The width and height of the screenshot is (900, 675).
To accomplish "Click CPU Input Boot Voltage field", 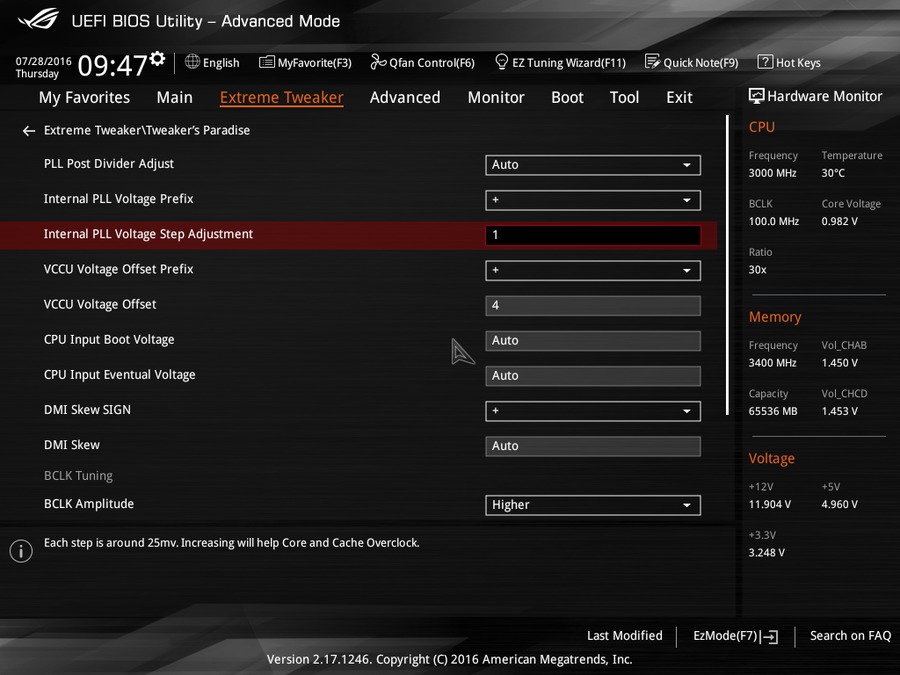I will [593, 340].
